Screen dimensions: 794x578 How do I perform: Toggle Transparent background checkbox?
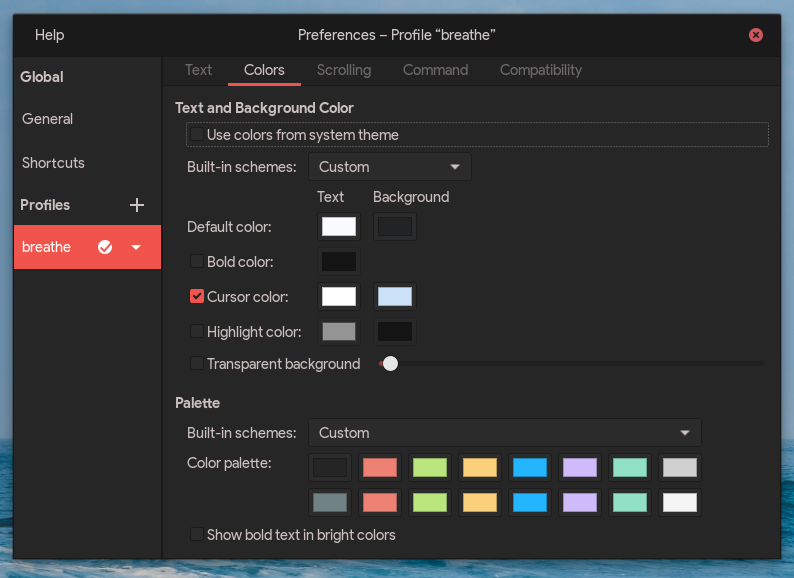coord(197,364)
